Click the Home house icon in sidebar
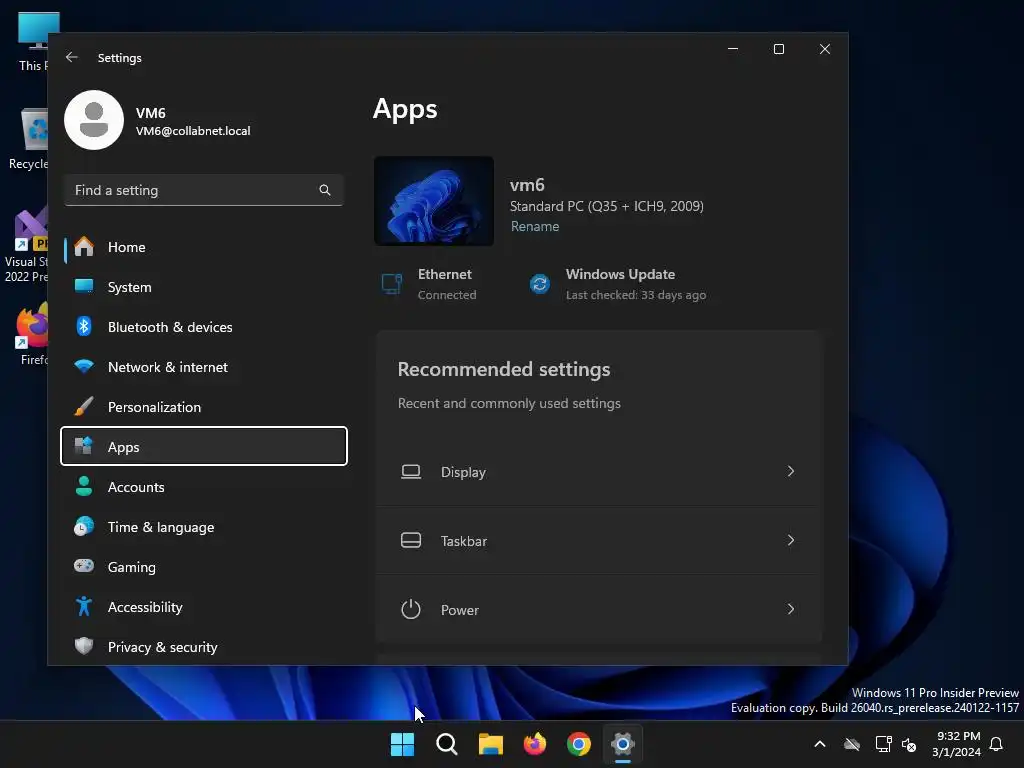Screen dimensions: 1024x768 pos(84,247)
